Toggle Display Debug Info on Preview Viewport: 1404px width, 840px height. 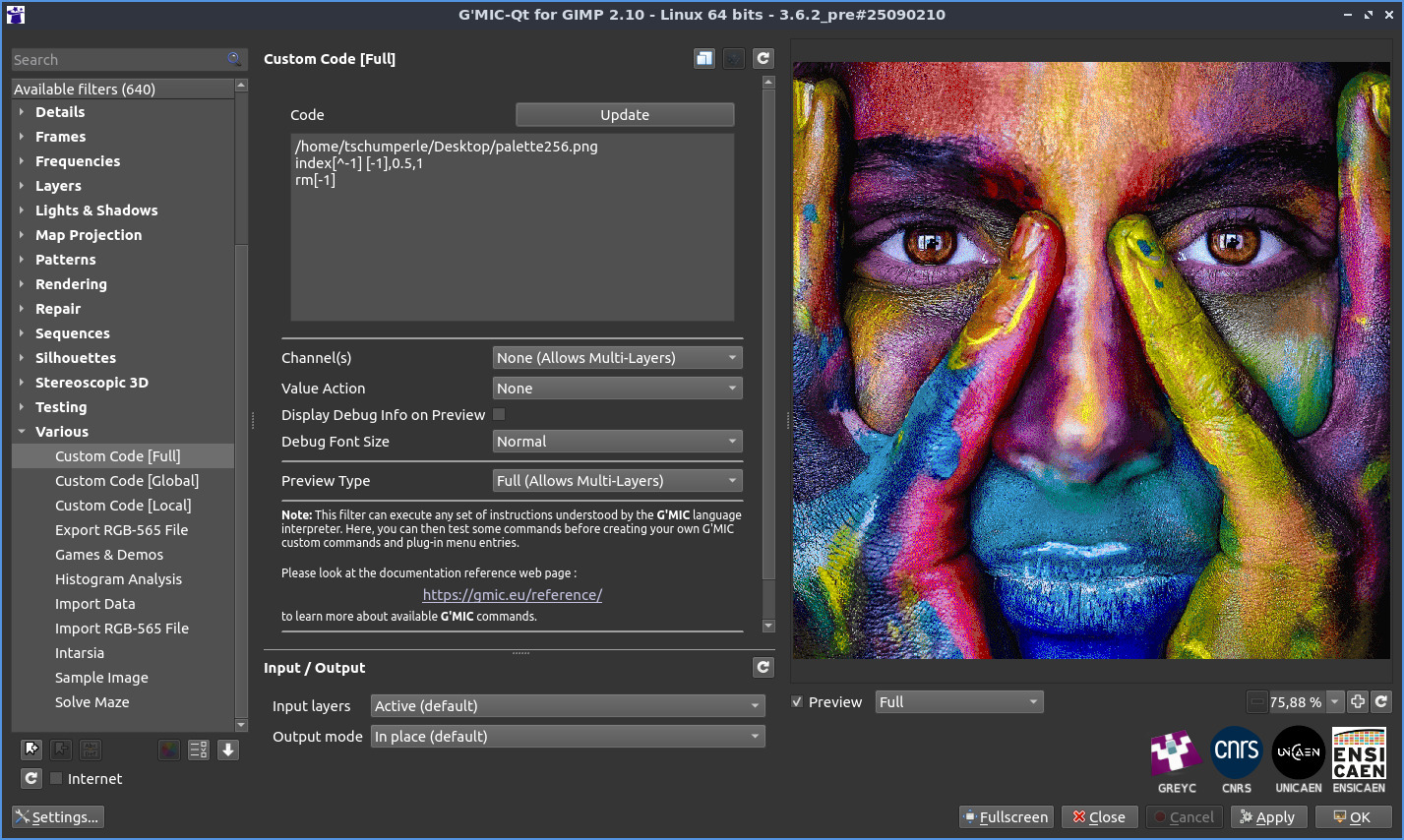[x=499, y=415]
